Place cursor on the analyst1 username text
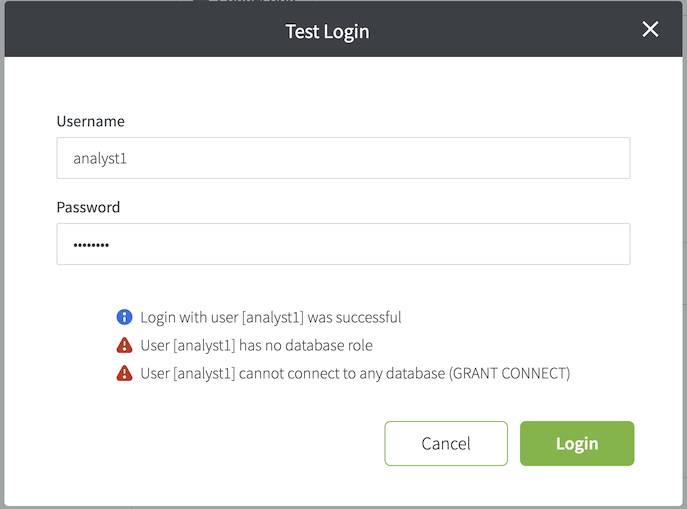Image resolution: width=687 pixels, height=509 pixels. click(100, 158)
